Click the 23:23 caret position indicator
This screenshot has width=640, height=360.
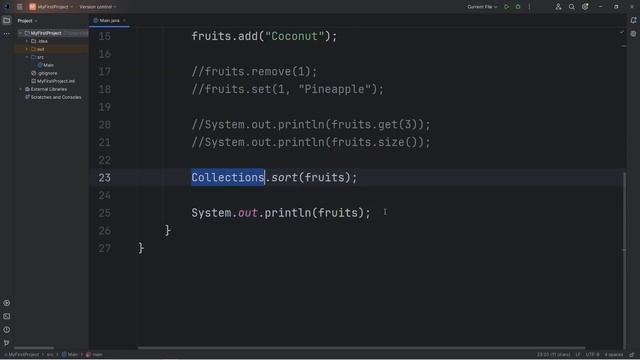553,355
